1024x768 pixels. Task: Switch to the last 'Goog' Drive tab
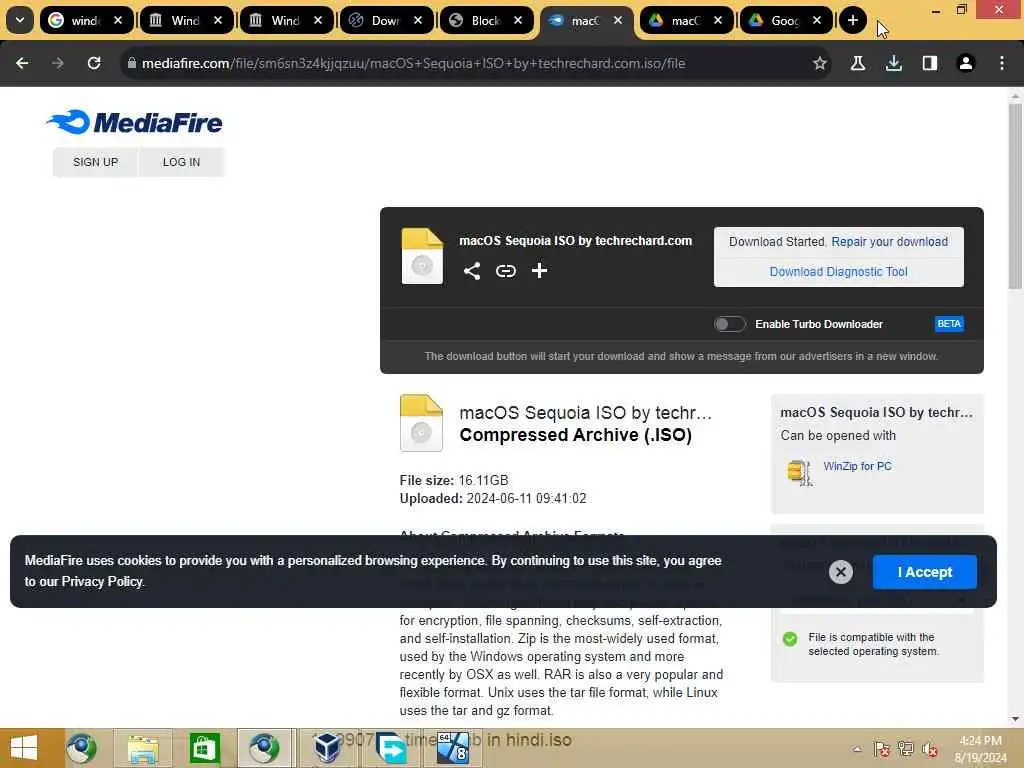click(786, 20)
